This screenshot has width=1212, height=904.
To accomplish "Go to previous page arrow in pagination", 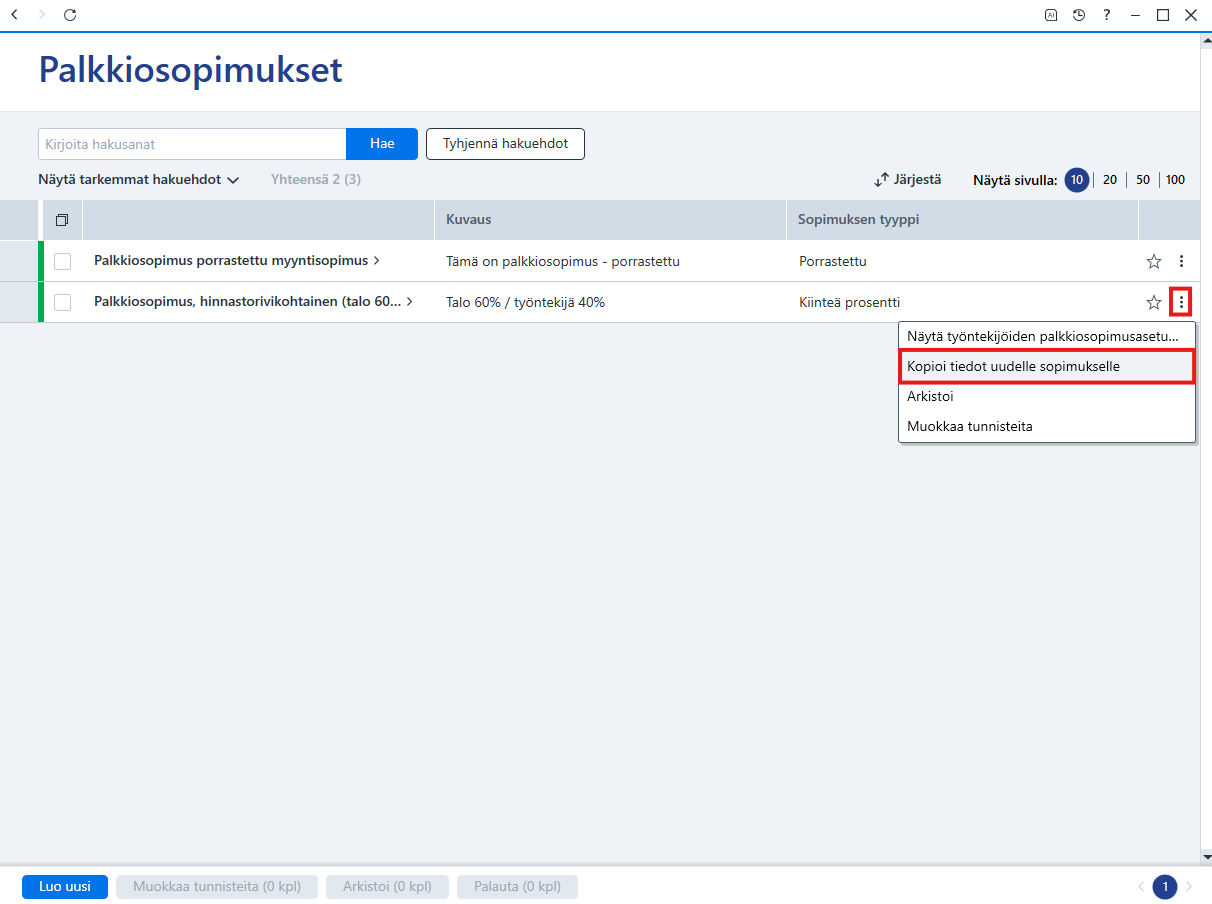I will (1141, 887).
